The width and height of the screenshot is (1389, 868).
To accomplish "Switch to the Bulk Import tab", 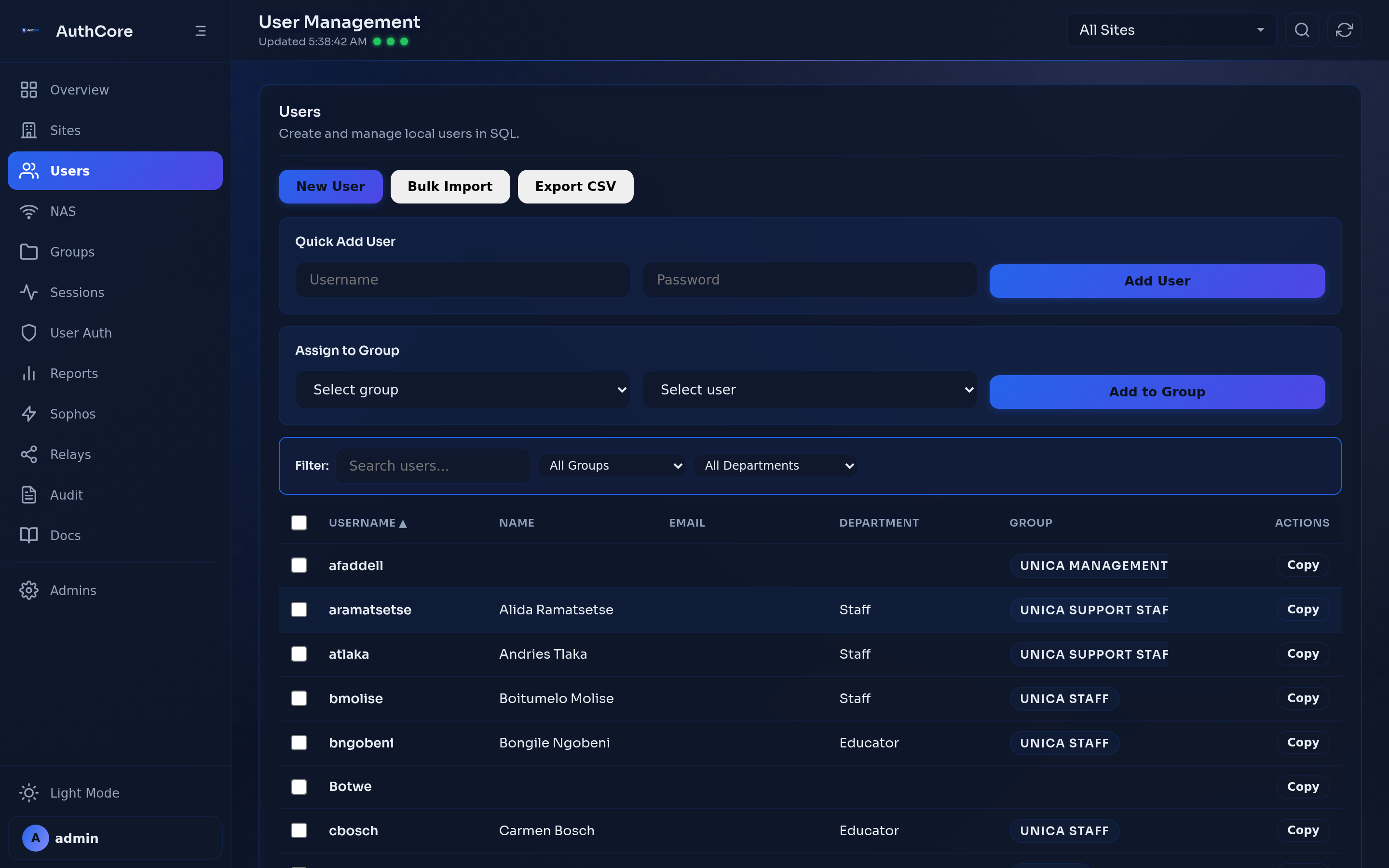I will [x=450, y=186].
